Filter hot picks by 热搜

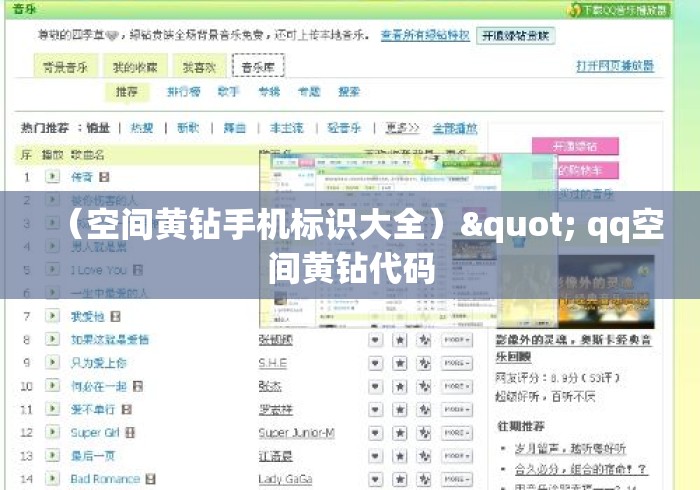[x=142, y=128]
